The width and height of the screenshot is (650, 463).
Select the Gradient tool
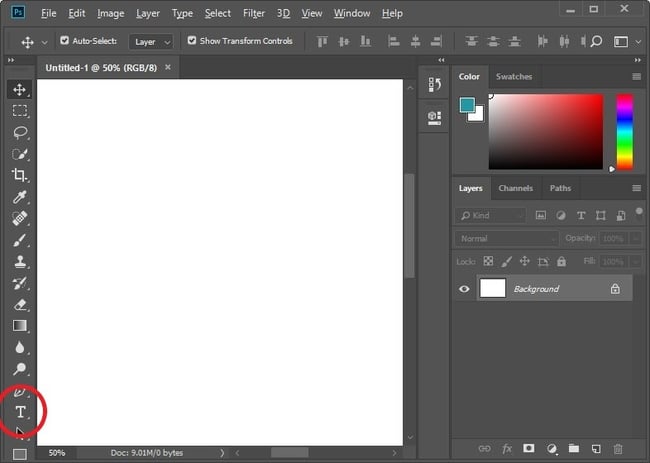(19, 326)
